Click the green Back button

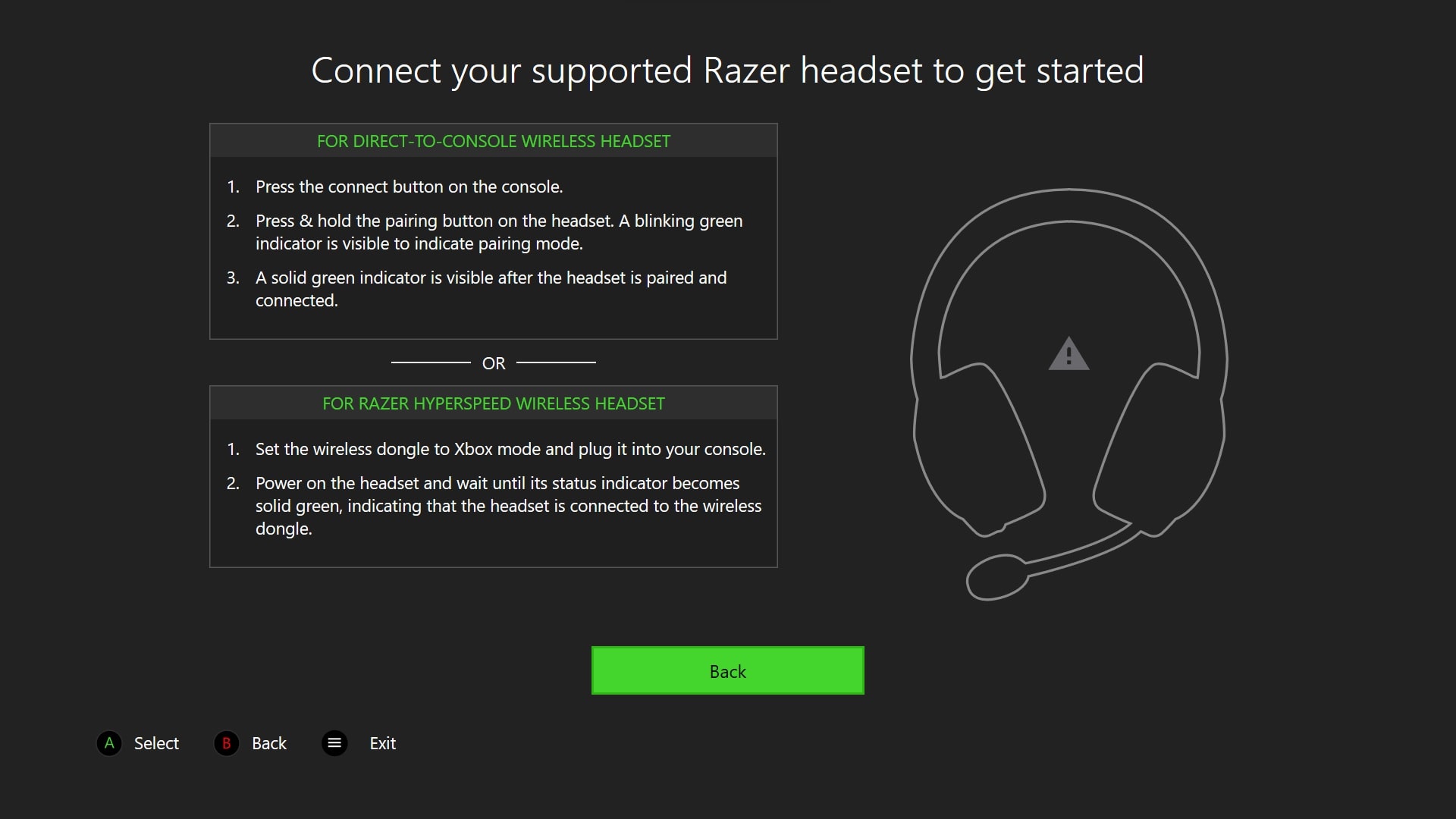(x=727, y=670)
